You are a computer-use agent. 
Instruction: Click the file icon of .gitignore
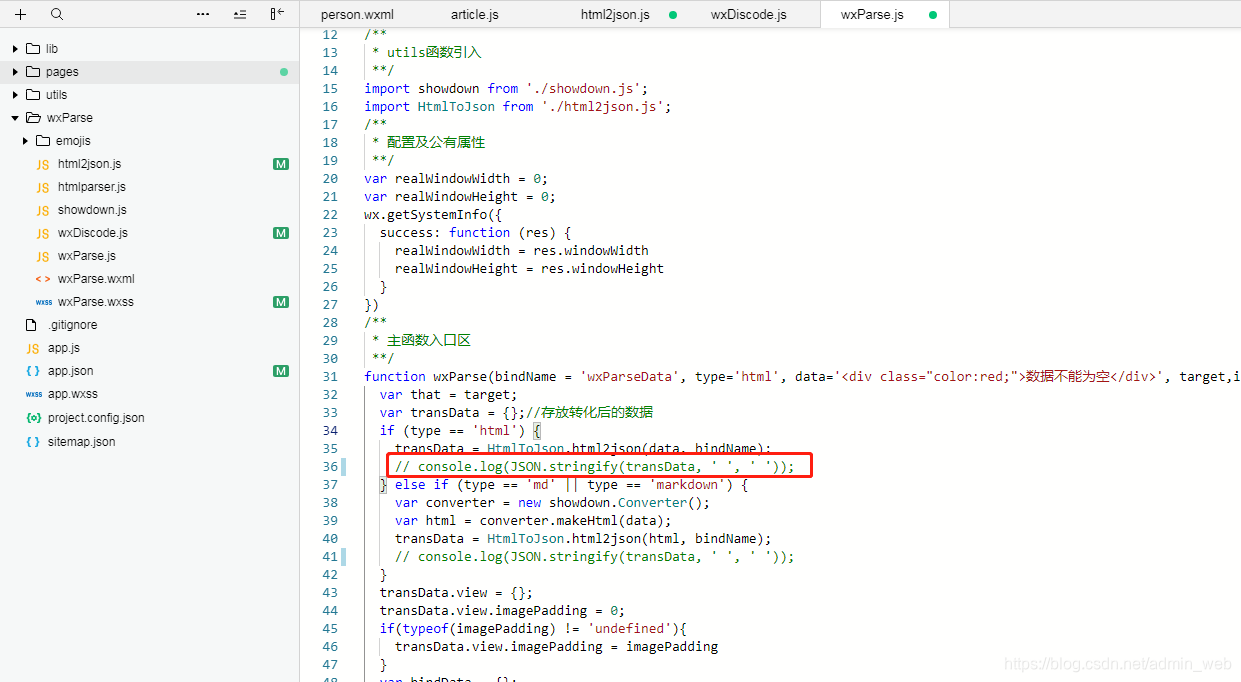point(32,325)
